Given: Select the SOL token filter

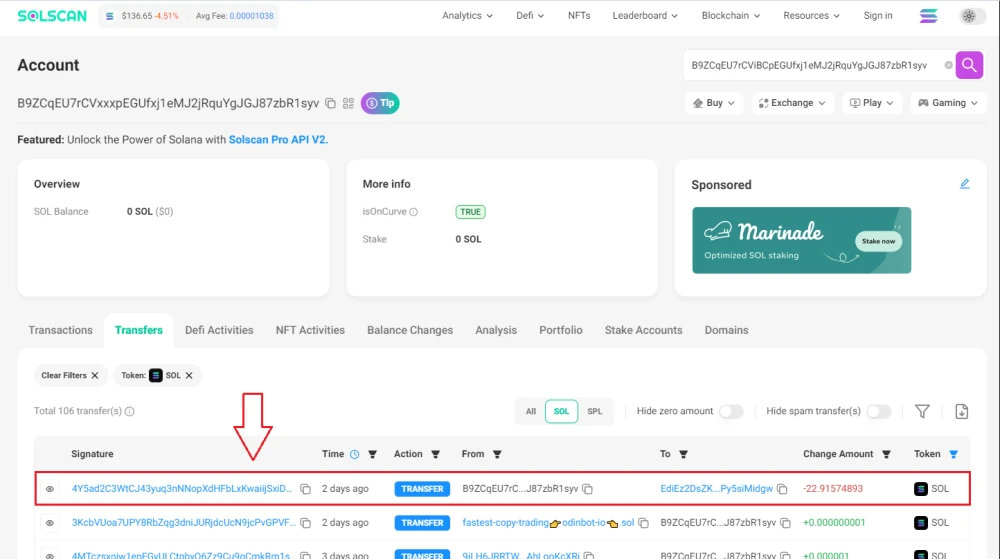Looking at the screenshot, I should (561, 411).
